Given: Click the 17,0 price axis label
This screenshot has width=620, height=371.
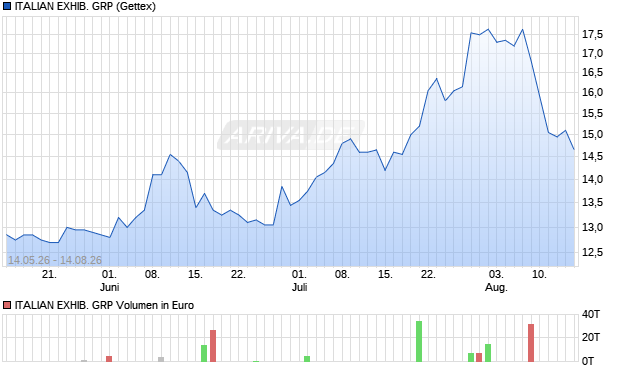Looking at the screenshot, I should point(592,53).
